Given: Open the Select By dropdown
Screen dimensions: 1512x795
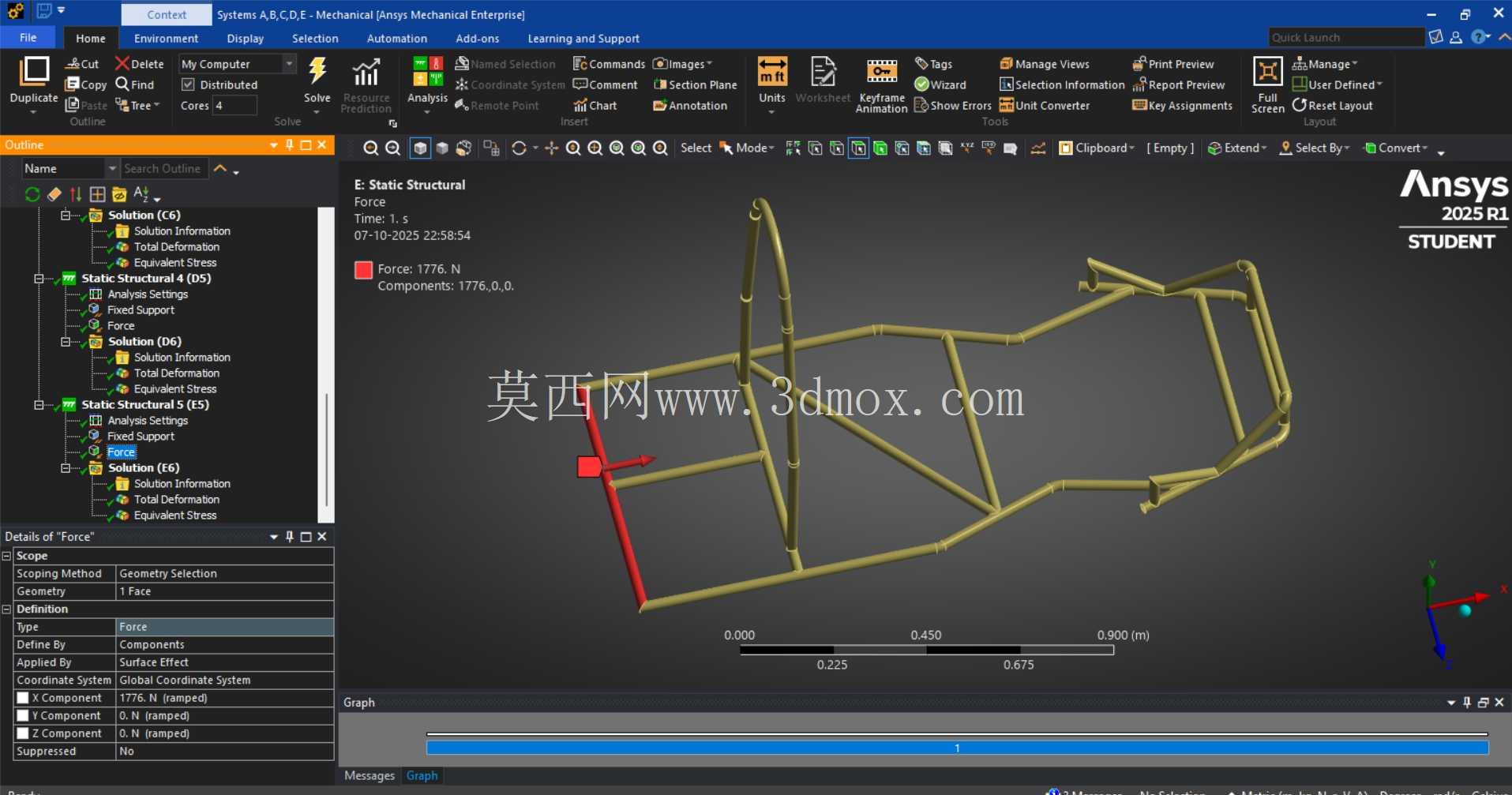Looking at the screenshot, I should click(1315, 148).
